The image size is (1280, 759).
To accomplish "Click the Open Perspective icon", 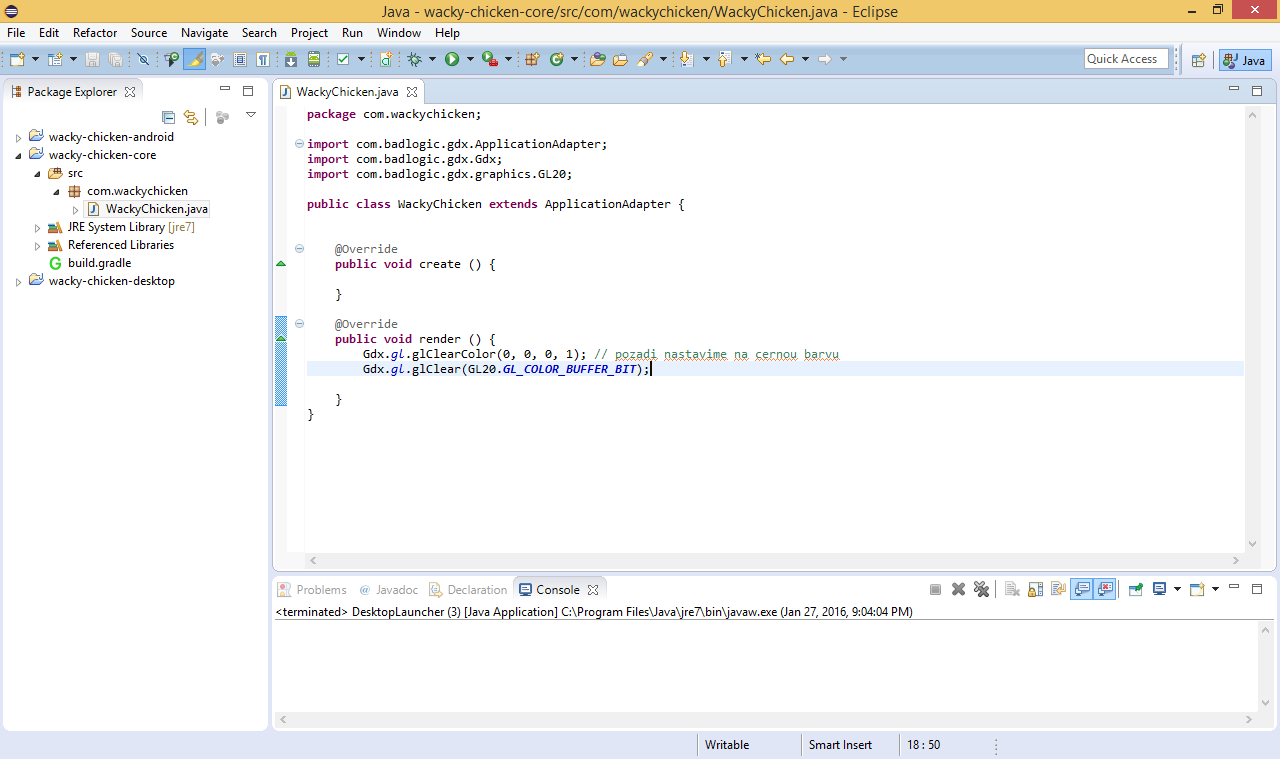I will tap(1198, 60).
